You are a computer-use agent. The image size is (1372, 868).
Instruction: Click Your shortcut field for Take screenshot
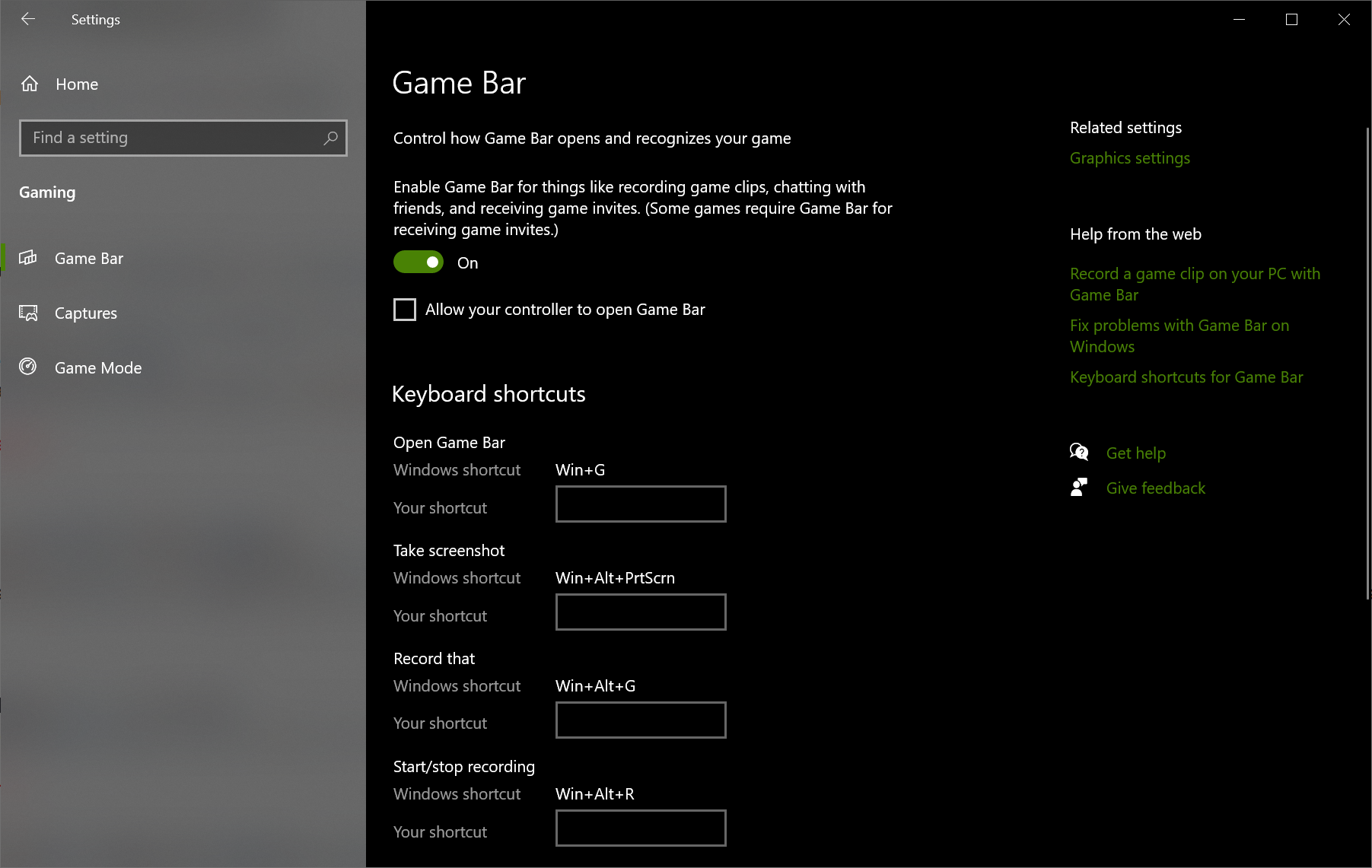pos(641,612)
